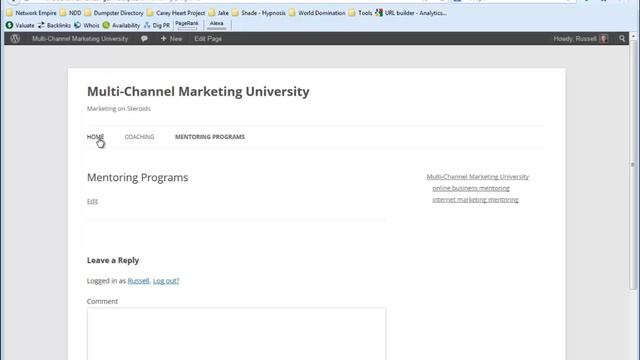Click inside the Comment text box

(x=236, y=334)
